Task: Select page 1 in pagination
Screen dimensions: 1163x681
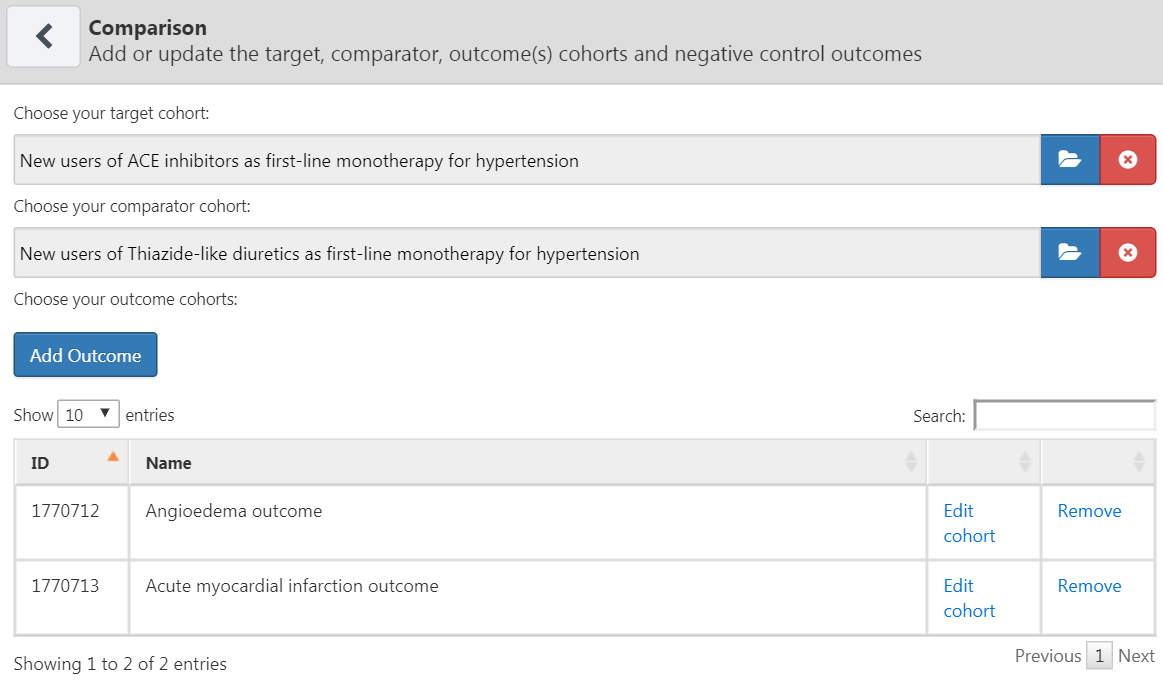Action: (1099, 656)
